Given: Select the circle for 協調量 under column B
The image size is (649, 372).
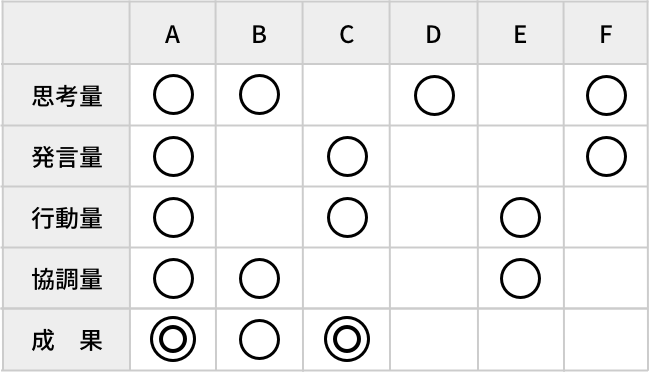Looking at the screenshot, I should [x=260, y=278].
